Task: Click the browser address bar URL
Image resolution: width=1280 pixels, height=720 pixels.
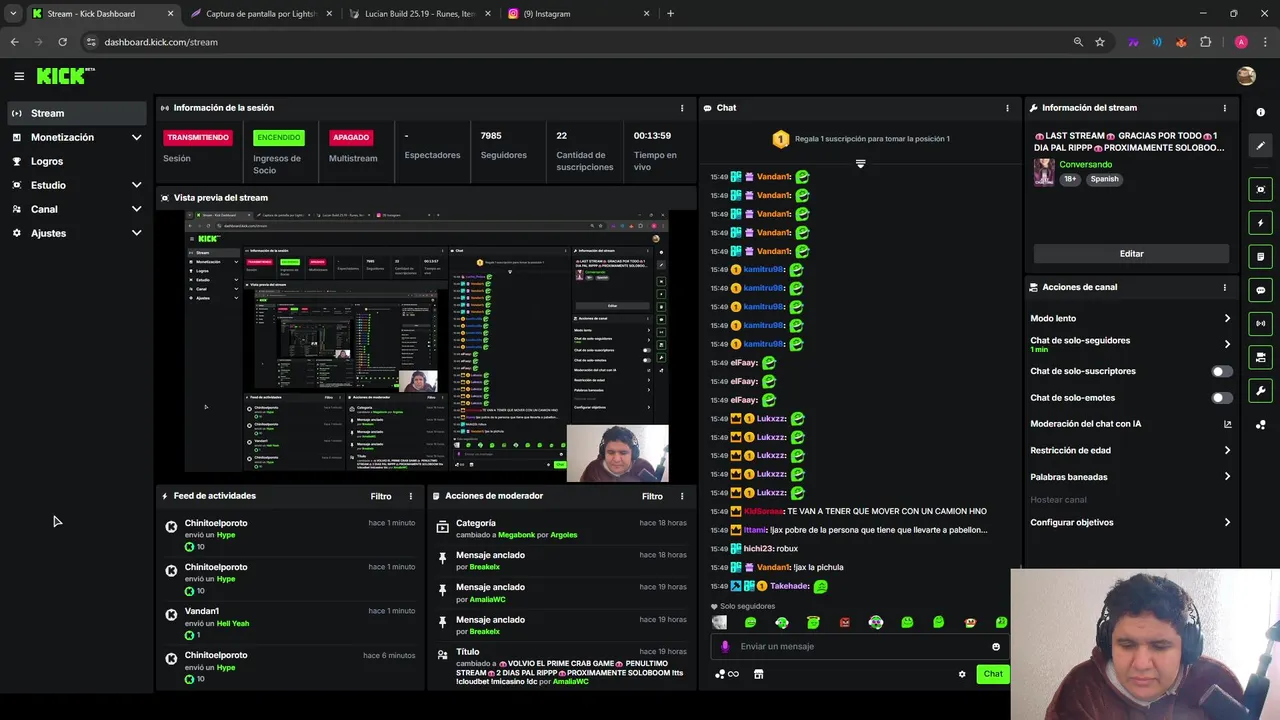Action: click(x=161, y=42)
